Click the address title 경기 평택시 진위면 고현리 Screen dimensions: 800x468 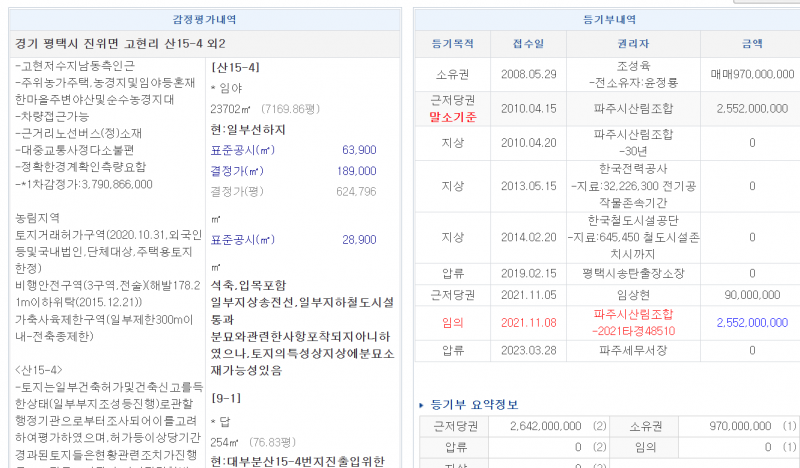click(120, 44)
